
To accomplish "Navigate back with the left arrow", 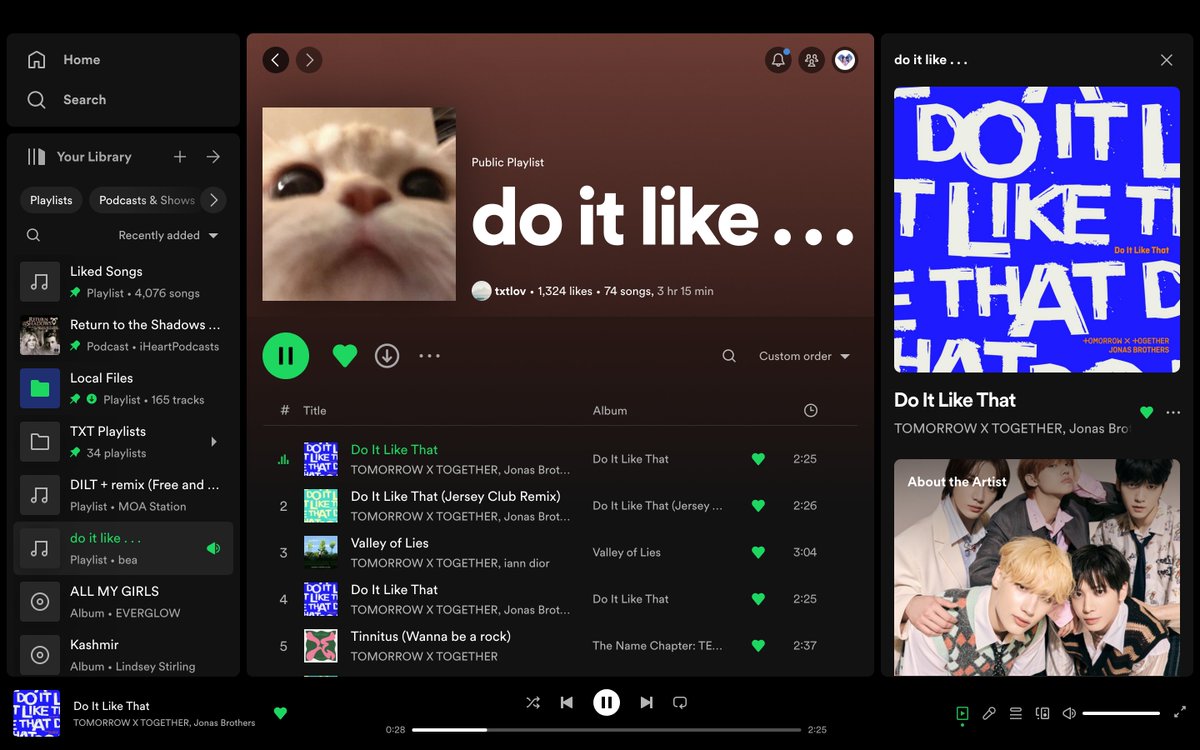I will (276, 60).
